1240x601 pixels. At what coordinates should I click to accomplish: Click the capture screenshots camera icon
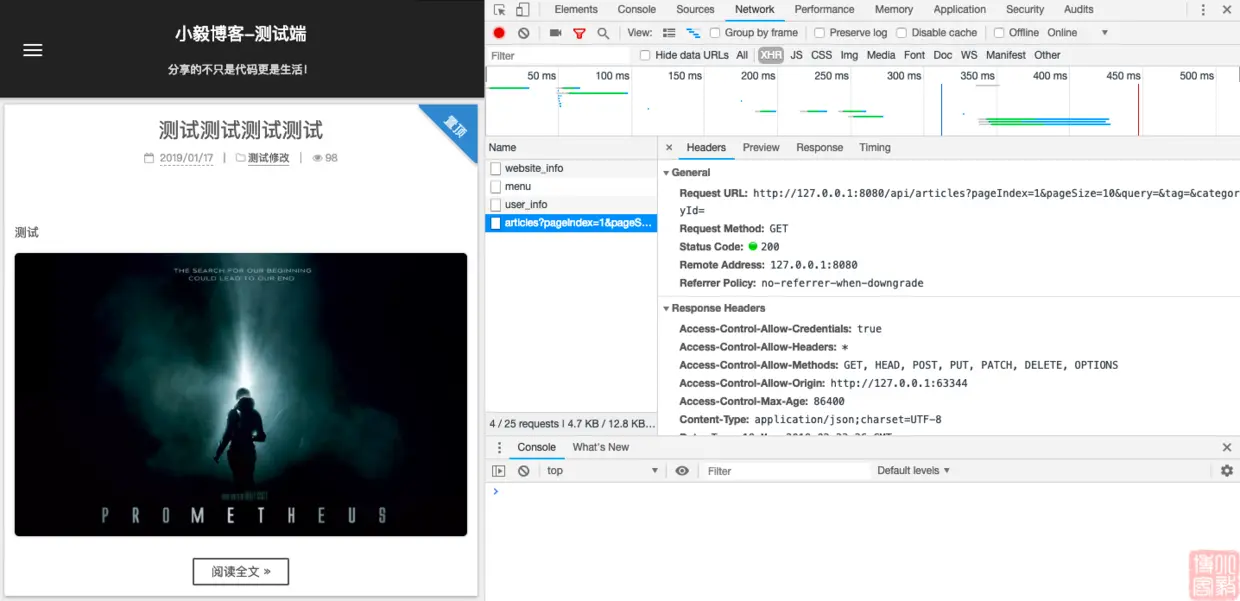click(x=555, y=33)
